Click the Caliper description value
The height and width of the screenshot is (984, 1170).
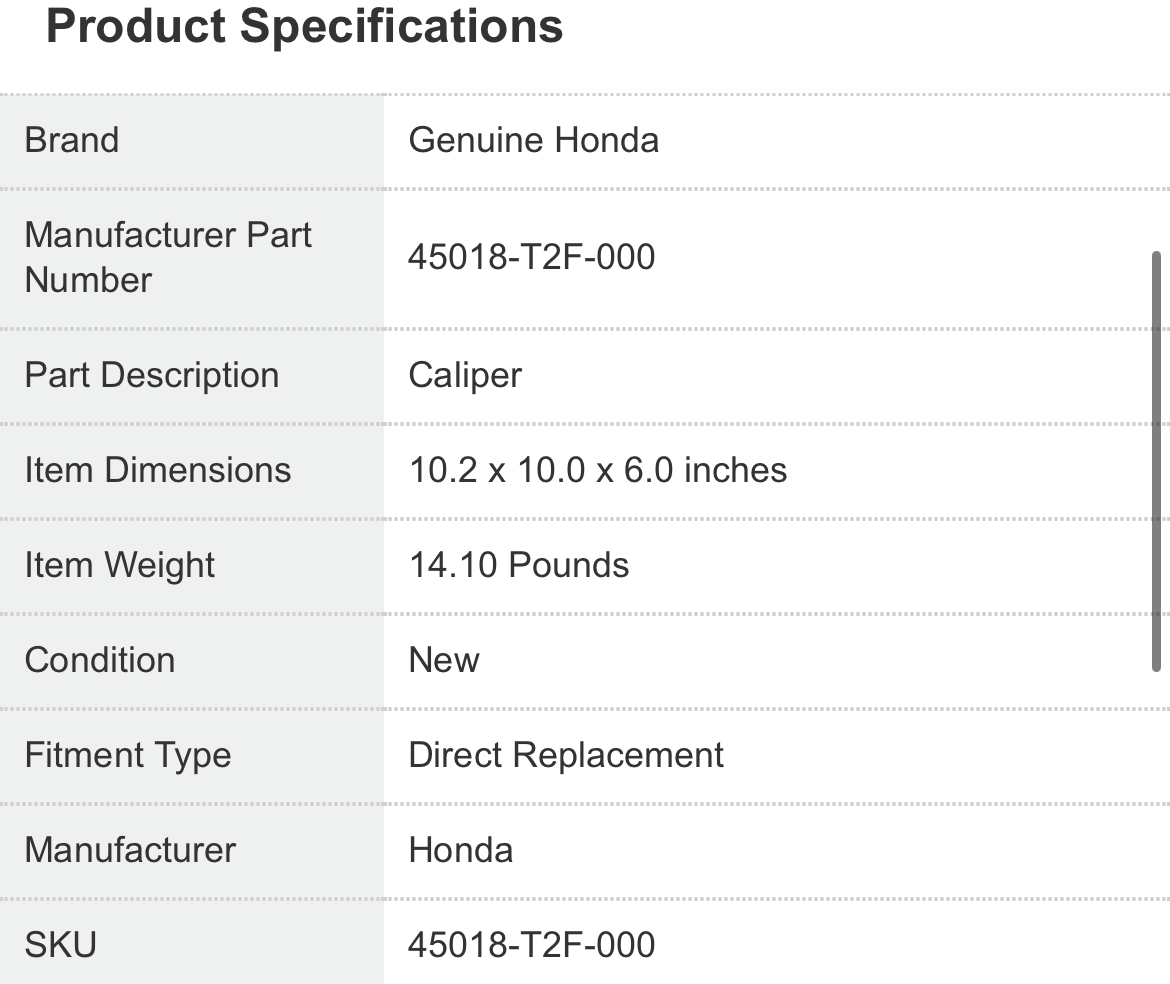(x=465, y=375)
